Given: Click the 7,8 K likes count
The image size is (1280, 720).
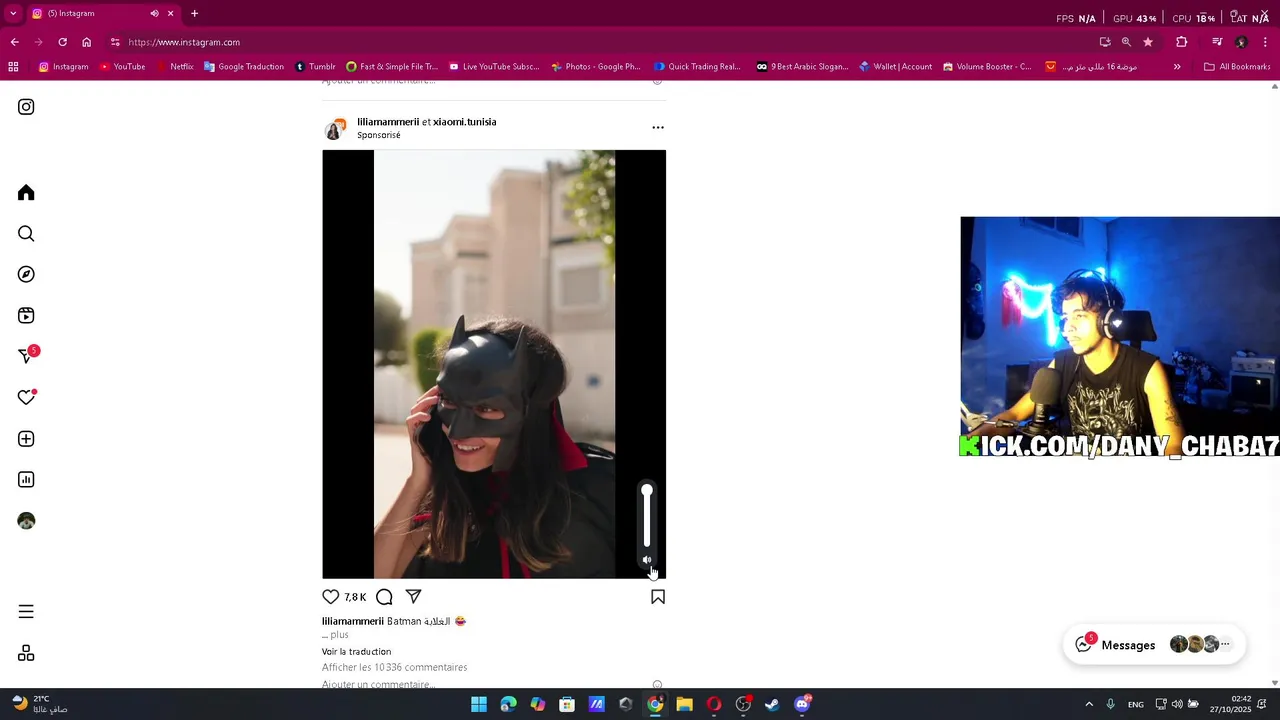Looking at the screenshot, I should pos(355,597).
